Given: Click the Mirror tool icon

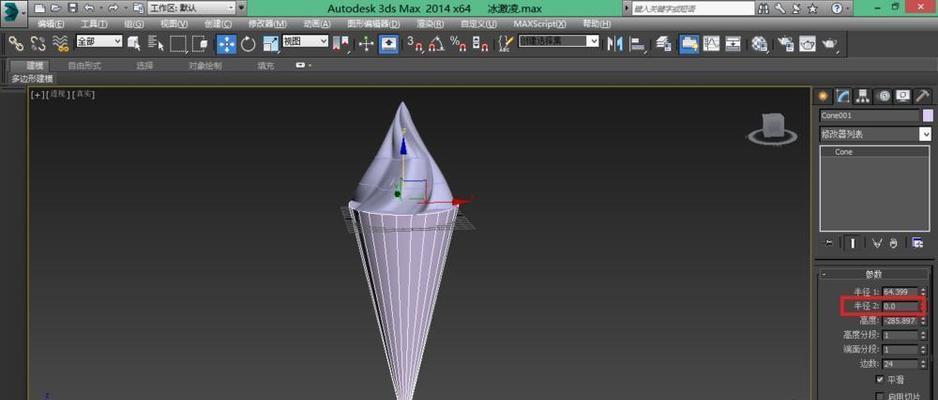Looking at the screenshot, I should tap(614, 43).
